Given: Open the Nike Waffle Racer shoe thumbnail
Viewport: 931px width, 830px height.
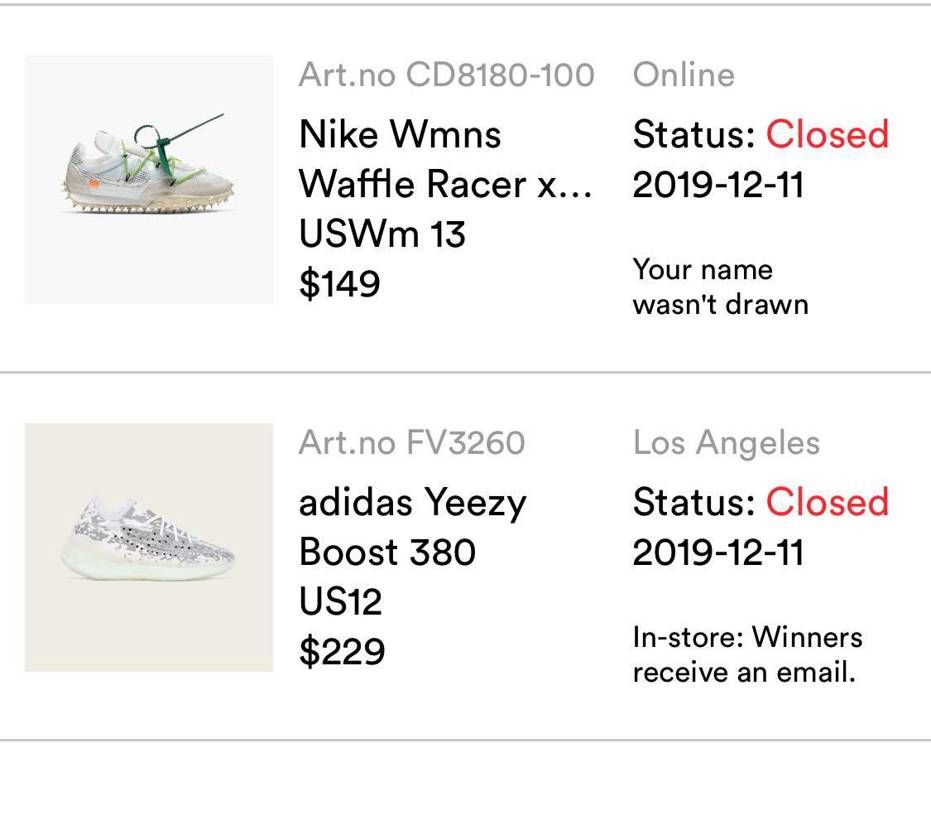Looking at the screenshot, I should click(x=149, y=180).
